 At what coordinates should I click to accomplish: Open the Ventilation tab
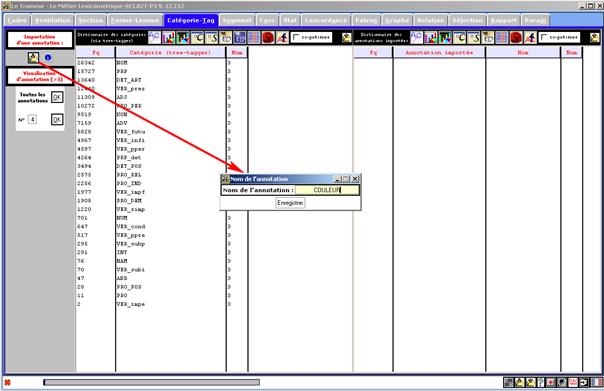coord(53,20)
